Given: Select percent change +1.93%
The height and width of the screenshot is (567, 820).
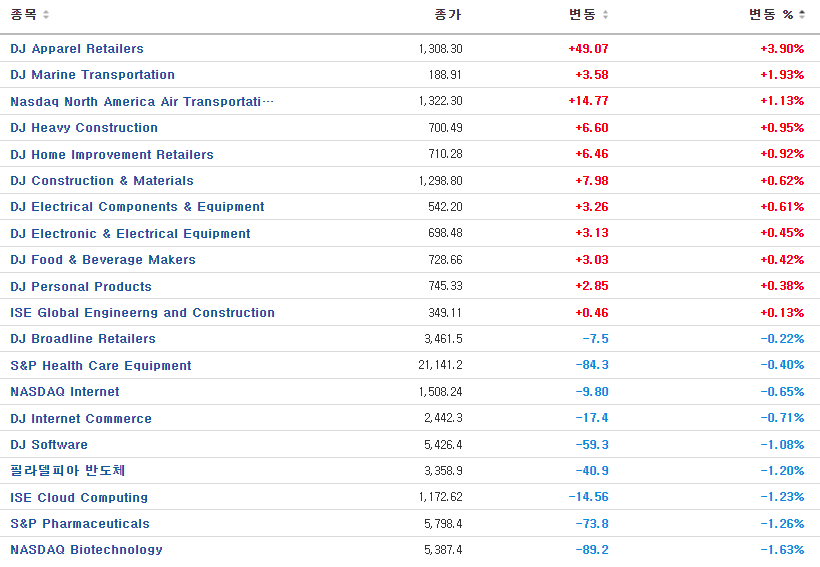Looking at the screenshot, I should (782, 75).
